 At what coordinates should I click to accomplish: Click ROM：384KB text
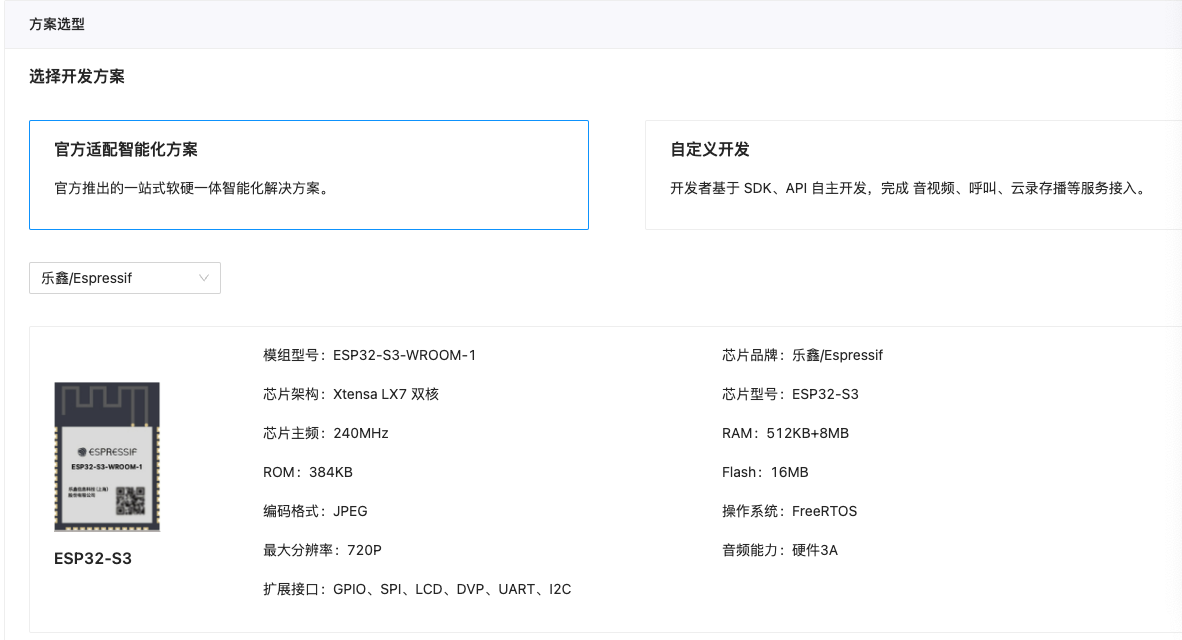coord(308,473)
